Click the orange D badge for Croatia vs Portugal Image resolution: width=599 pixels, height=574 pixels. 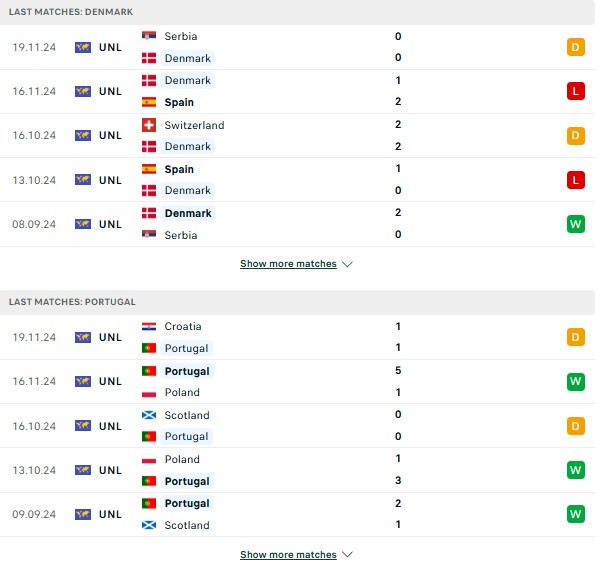click(x=576, y=337)
